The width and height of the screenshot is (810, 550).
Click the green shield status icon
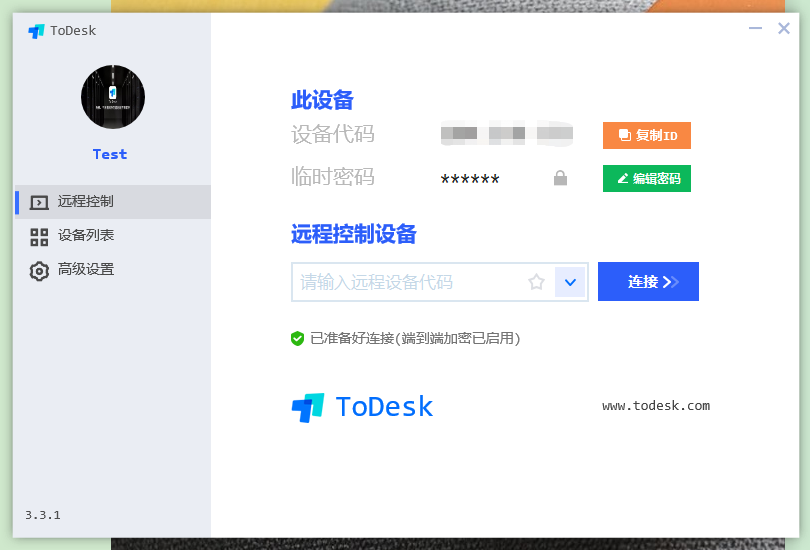coord(297,339)
